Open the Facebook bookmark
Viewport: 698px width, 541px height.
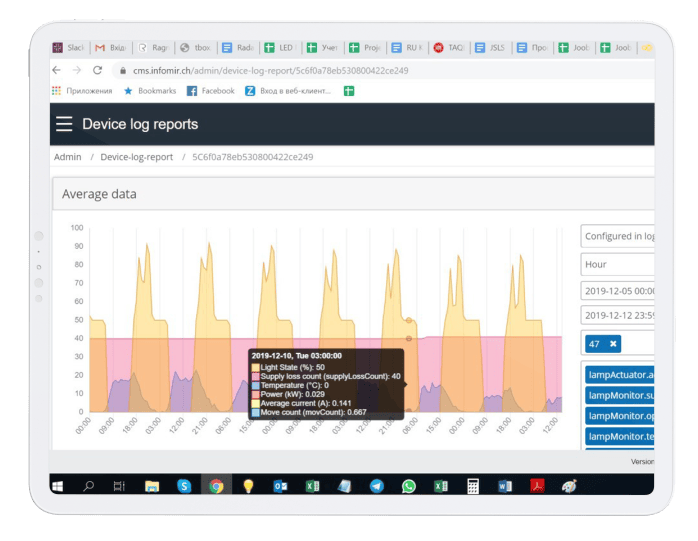210,91
